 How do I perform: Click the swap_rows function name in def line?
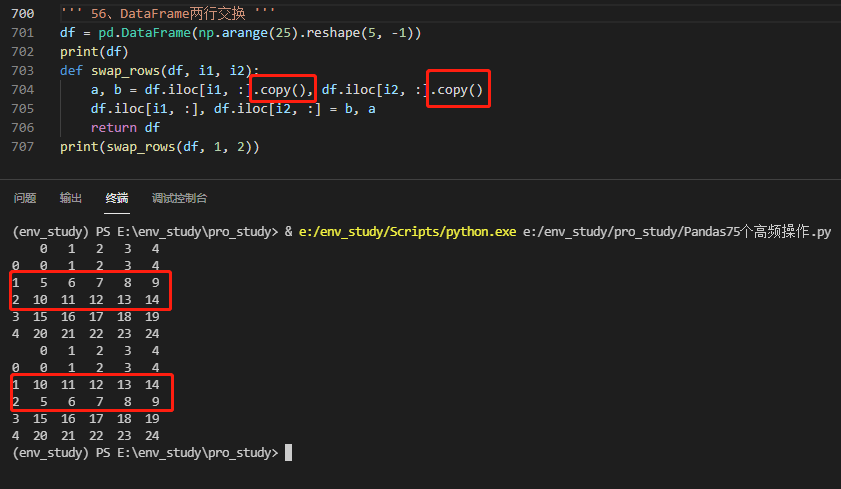(x=126, y=71)
